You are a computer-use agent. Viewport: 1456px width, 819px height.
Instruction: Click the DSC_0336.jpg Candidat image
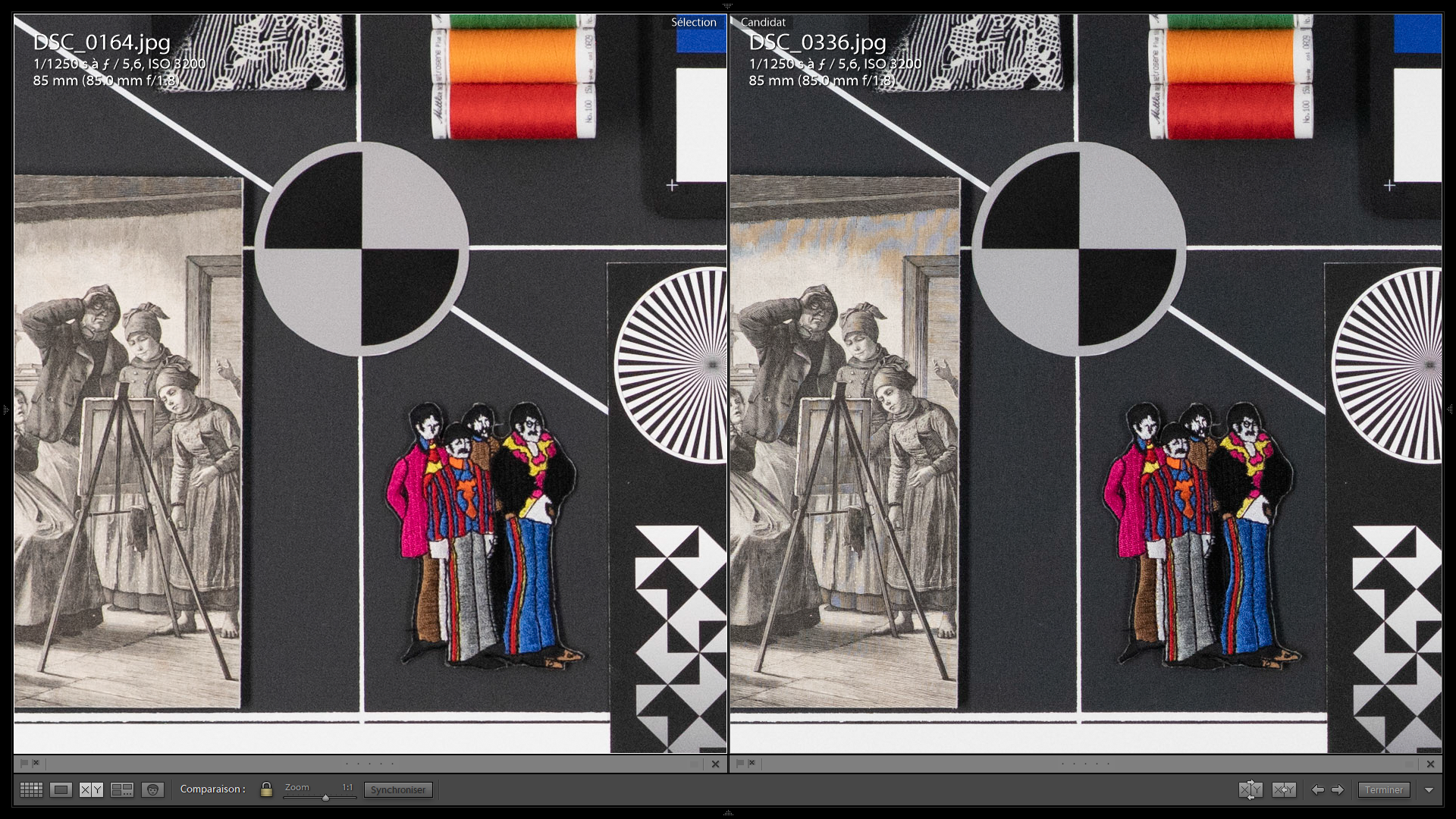(1086, 384)
